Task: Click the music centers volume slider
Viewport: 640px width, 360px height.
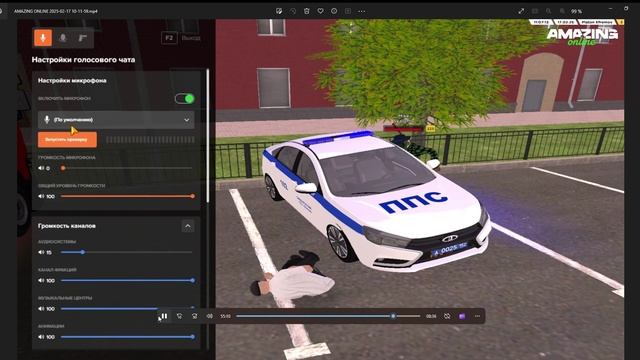Action: click(127, 309)
